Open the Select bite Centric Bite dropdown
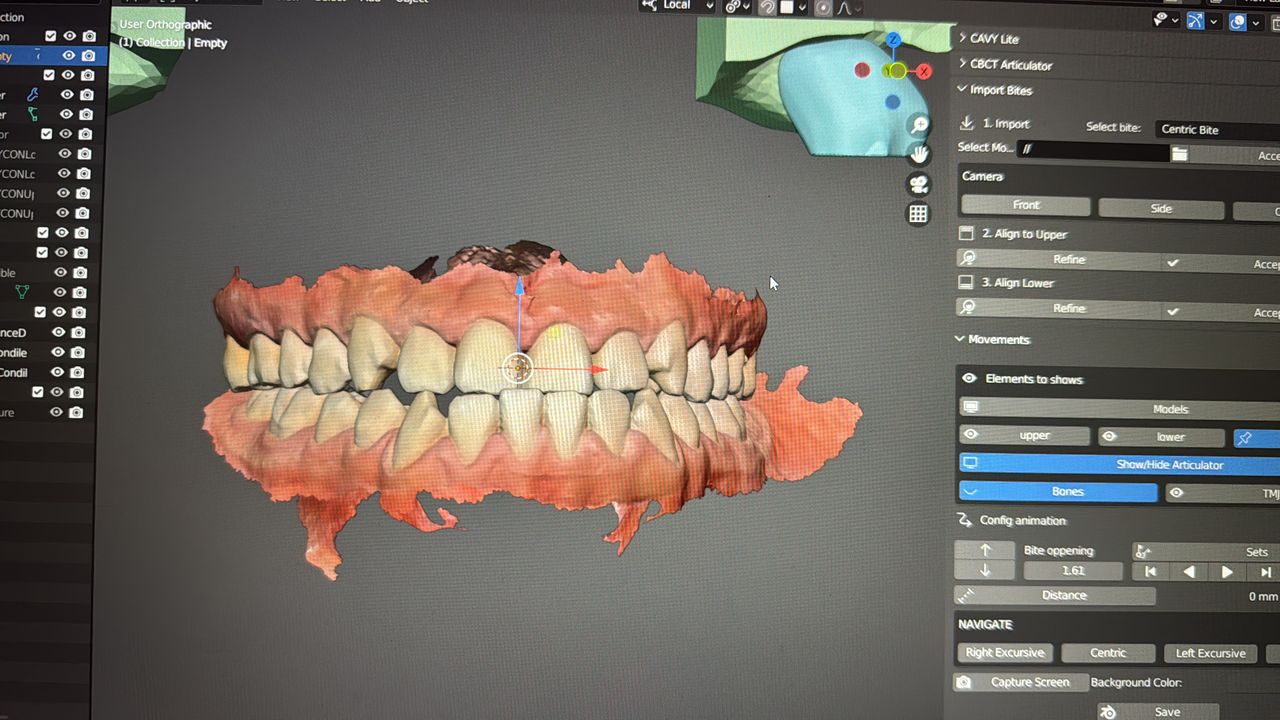 coord(1215,129)
